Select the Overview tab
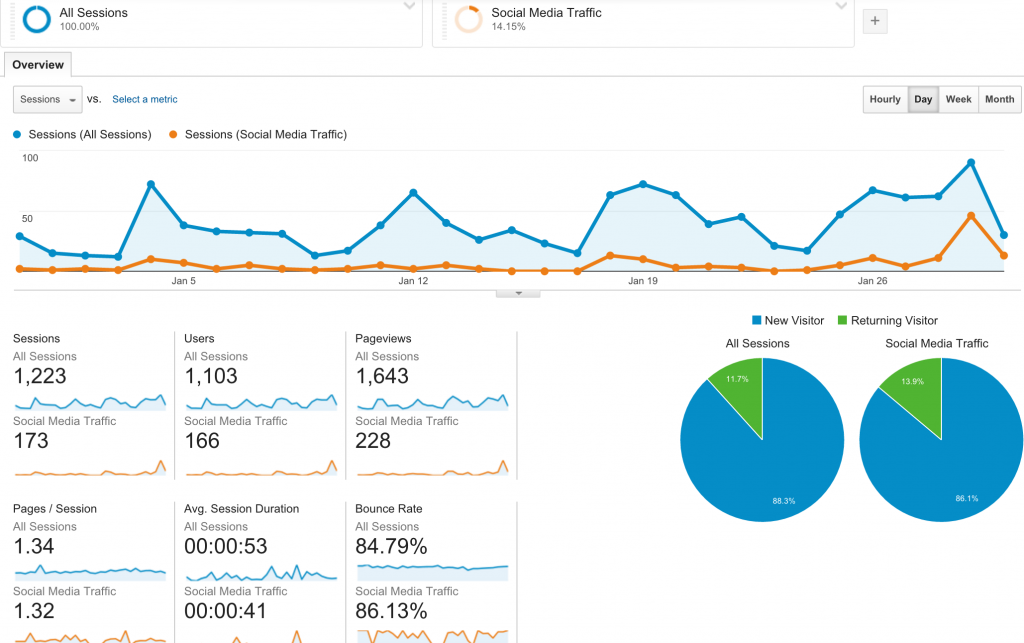The image size is (1024, 643). 38,65
